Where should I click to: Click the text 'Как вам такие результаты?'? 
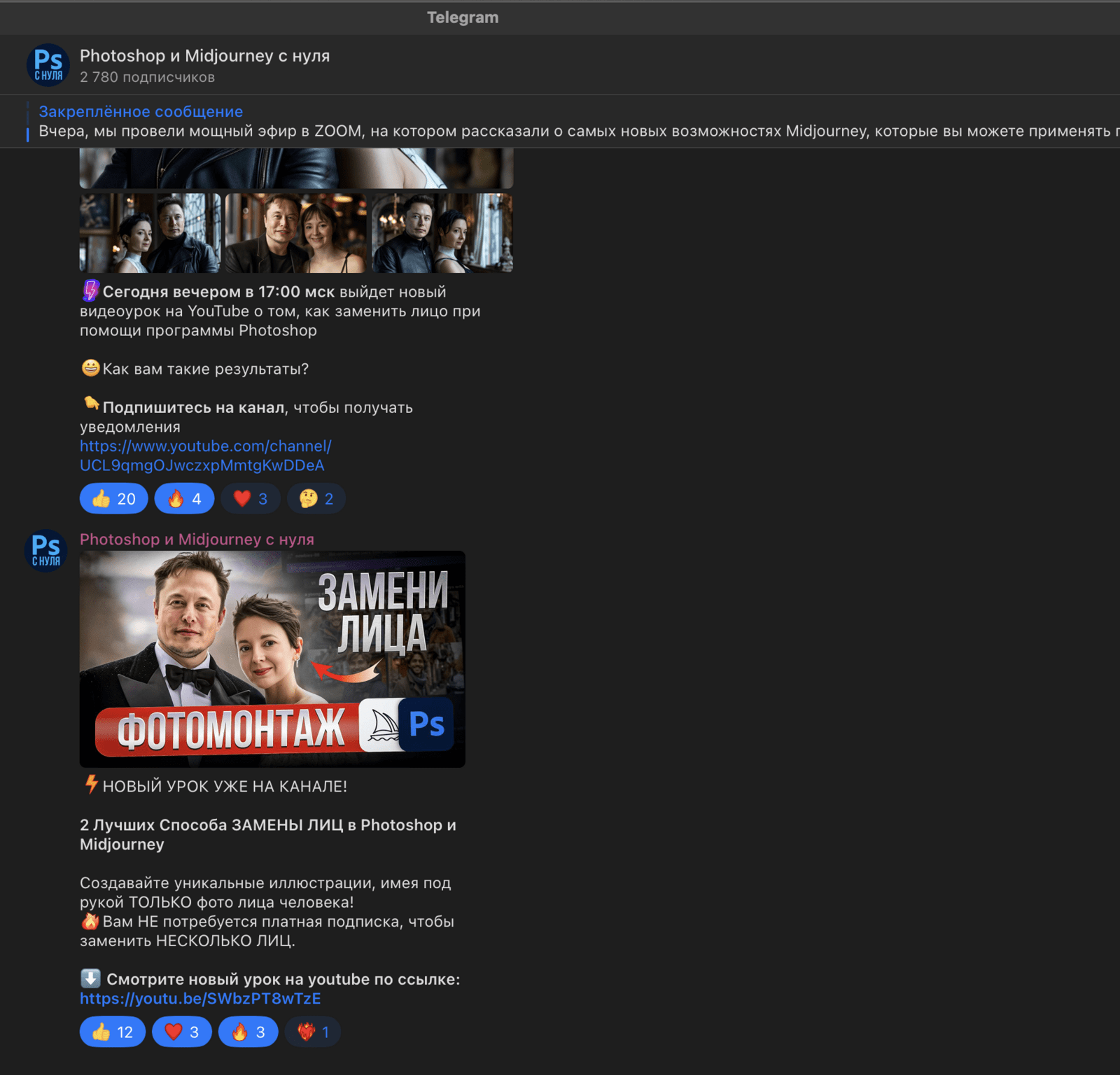click(206, 369)
